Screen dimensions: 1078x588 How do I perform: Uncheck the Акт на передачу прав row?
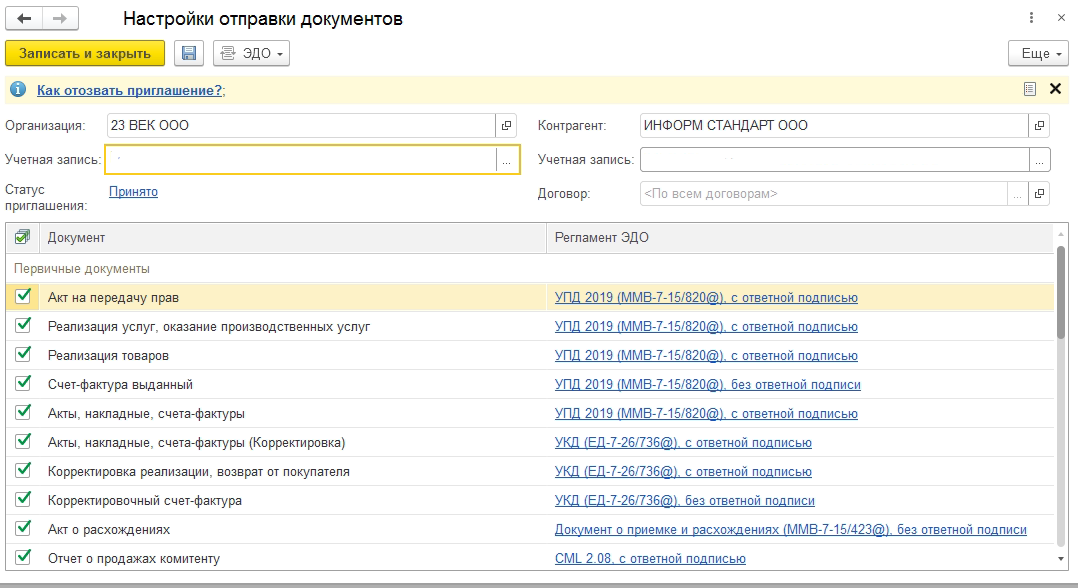pyautogui.click(x=21, y=298)
